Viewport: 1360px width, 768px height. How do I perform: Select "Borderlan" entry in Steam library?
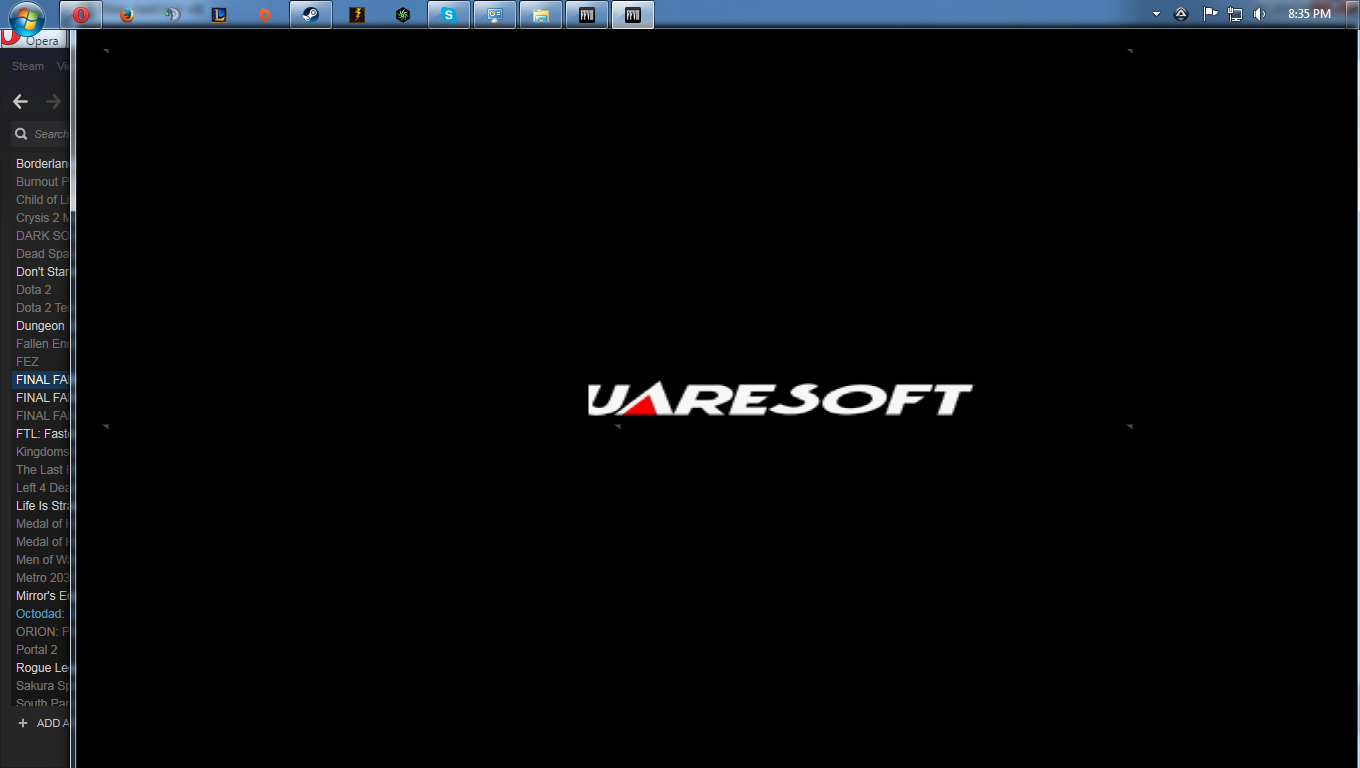42,164
